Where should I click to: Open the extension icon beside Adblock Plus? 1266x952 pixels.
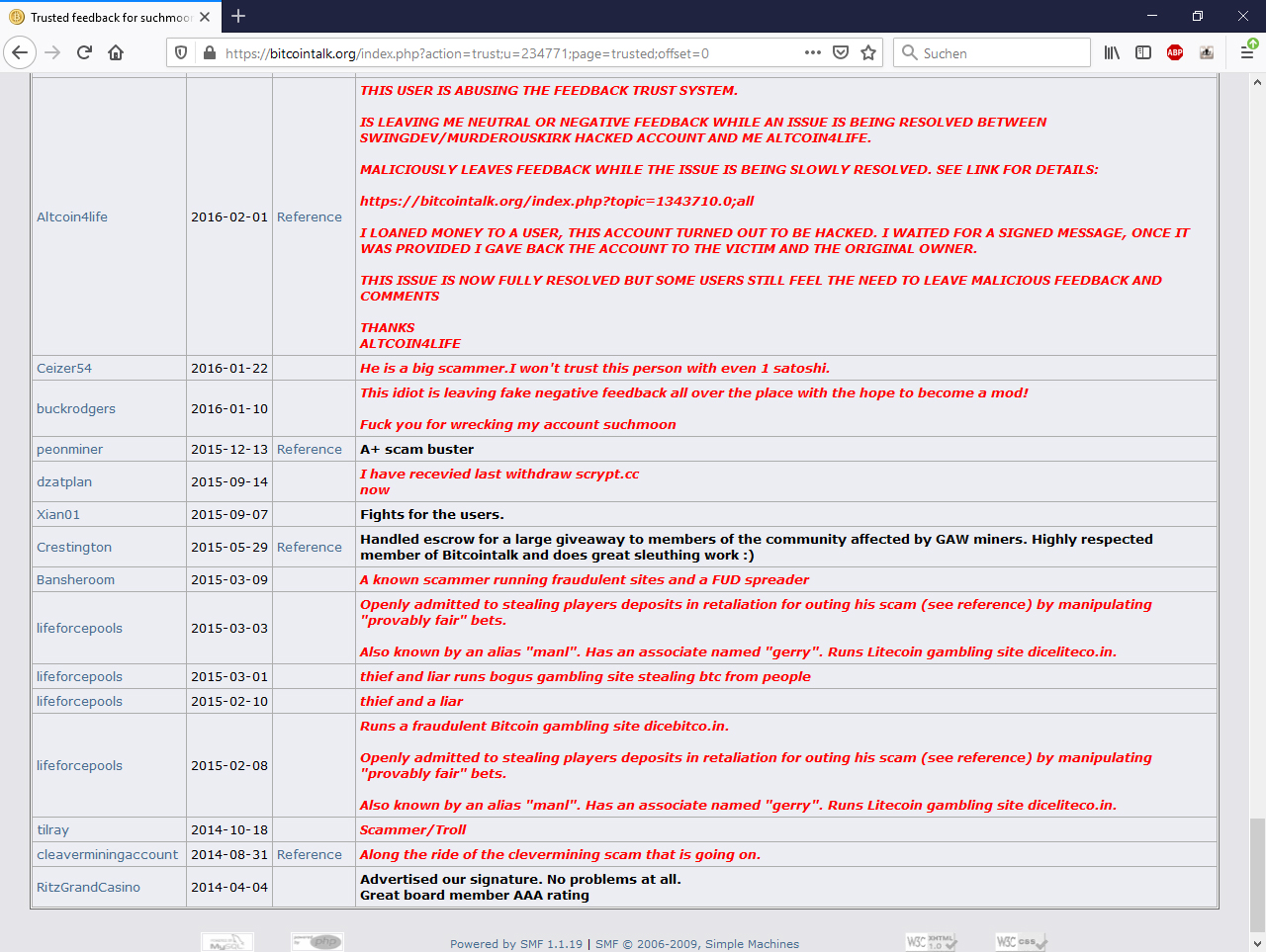[x=1207, y=52]
